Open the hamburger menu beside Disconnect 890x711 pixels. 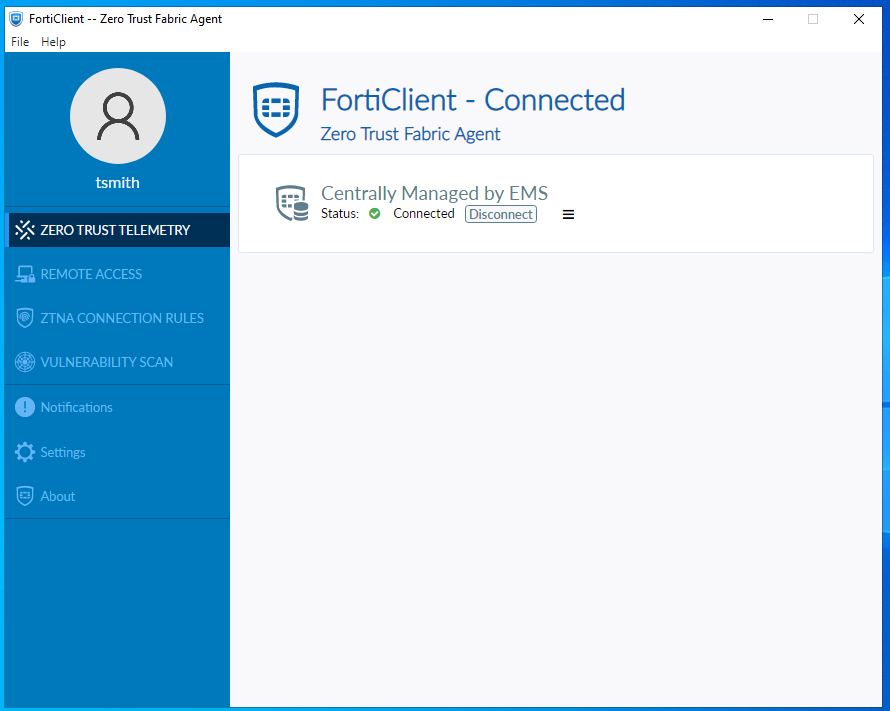click(x=568, y=214)
